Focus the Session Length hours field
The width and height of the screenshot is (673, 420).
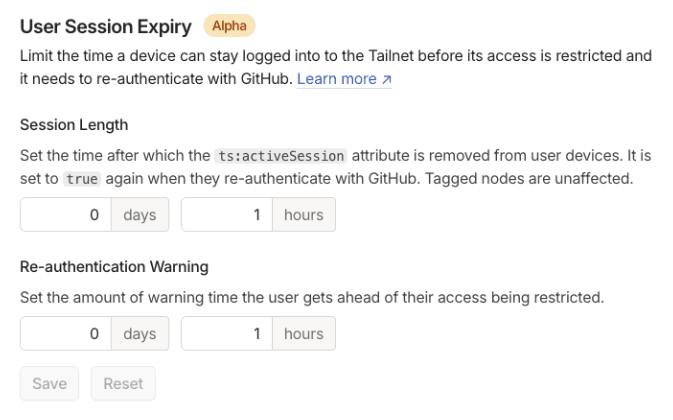[x=226, y=215]
